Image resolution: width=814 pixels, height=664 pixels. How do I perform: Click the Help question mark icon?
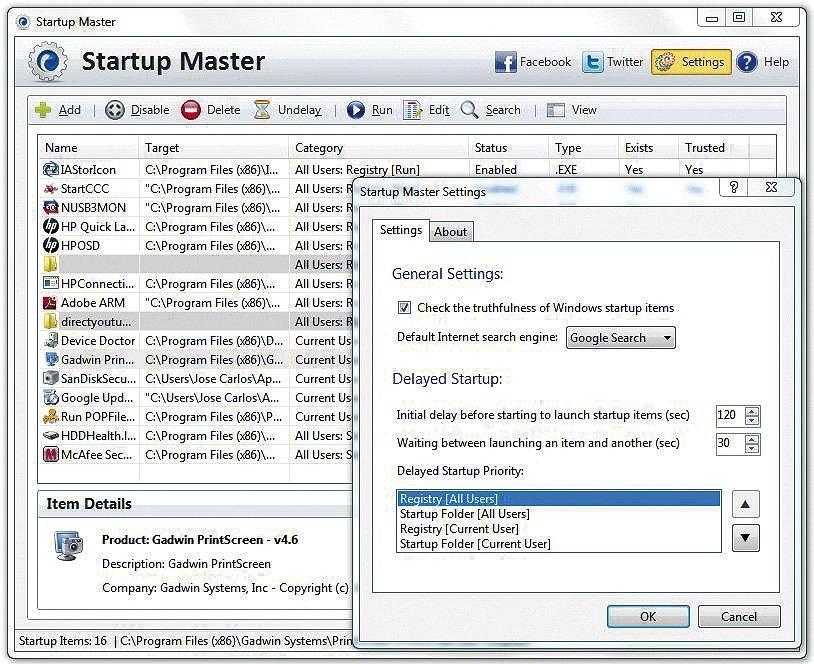click(747, 62)
